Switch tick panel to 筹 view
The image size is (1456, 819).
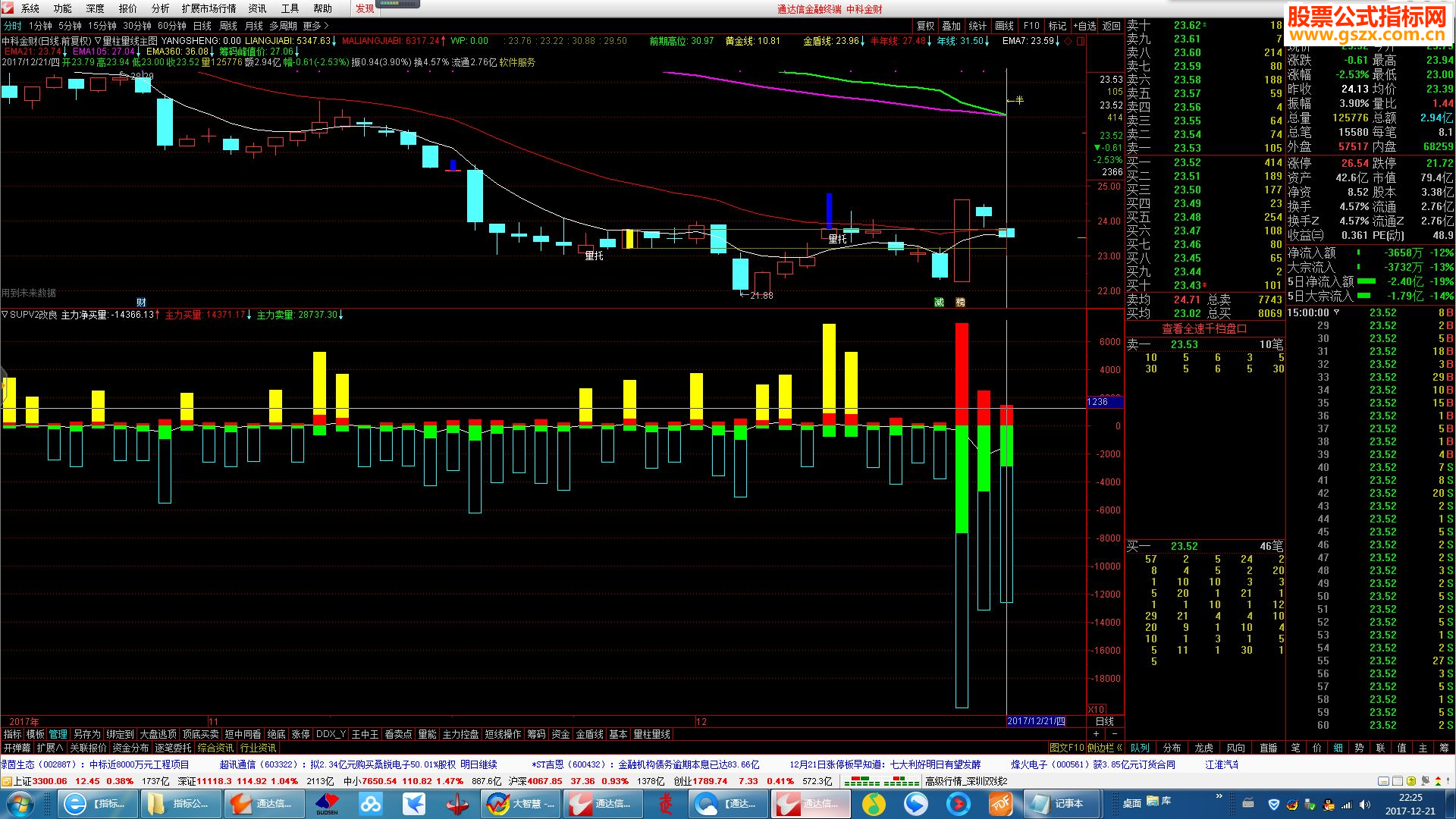(1444, 748)
